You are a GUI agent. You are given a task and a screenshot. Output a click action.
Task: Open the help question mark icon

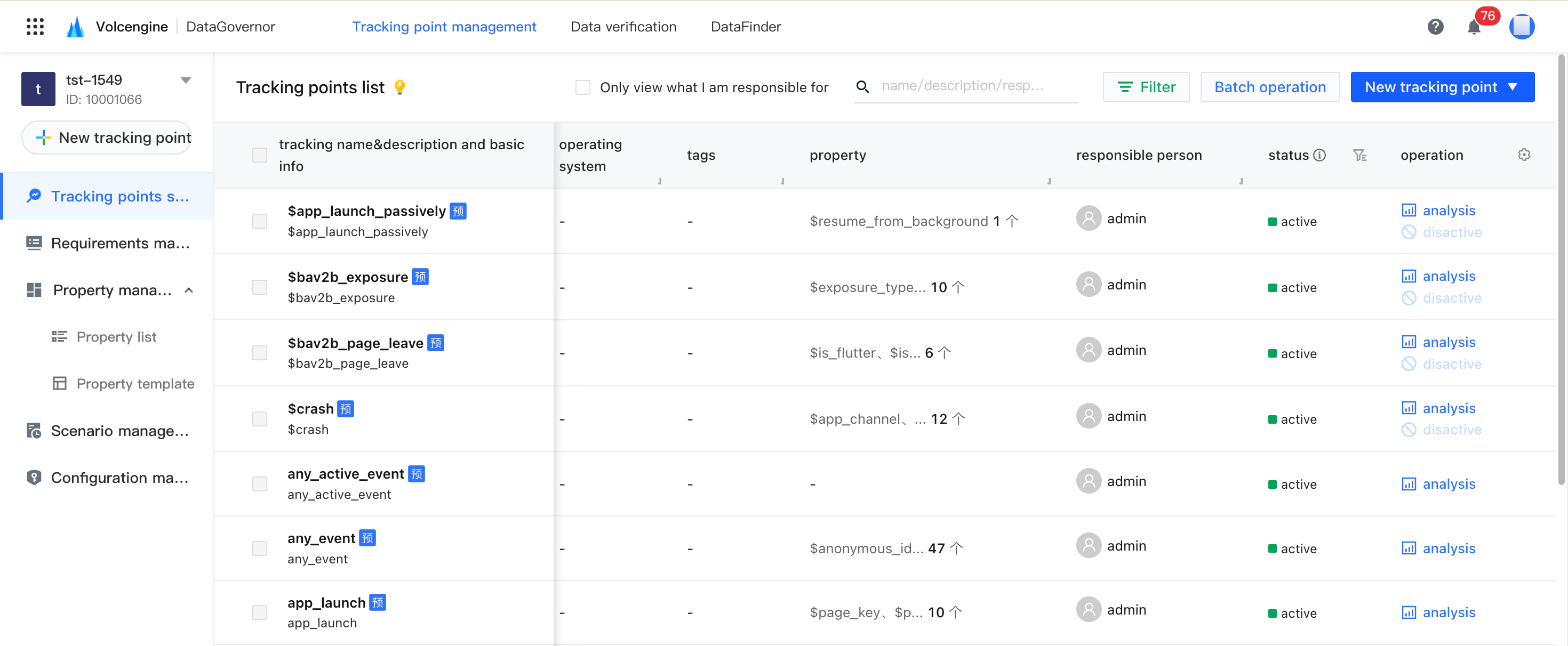(x=1435, y=27)
